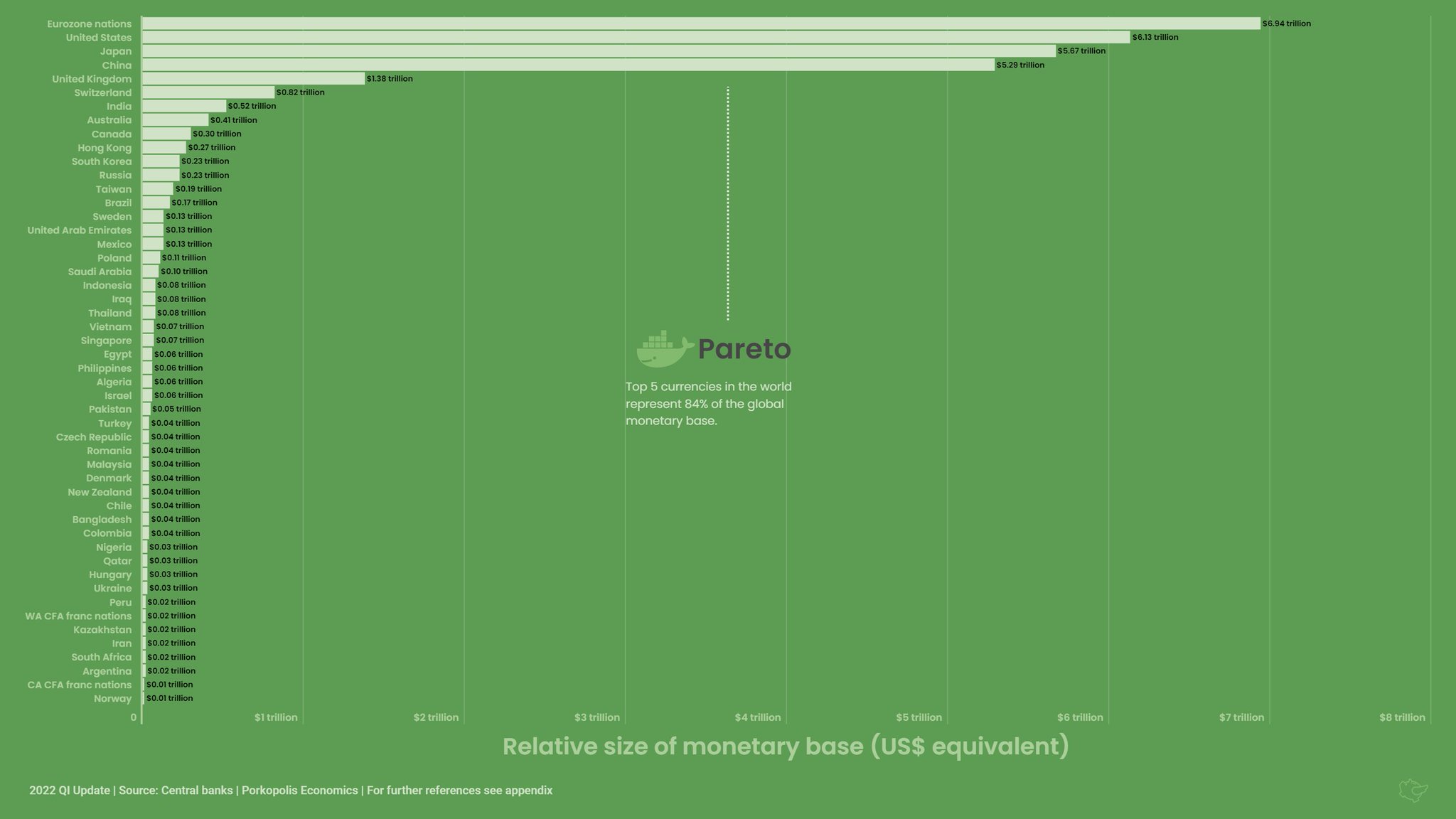This screenshot has height=819, width=1456.
Task: Click the Pareto whale logo icon
Action: 665,348
